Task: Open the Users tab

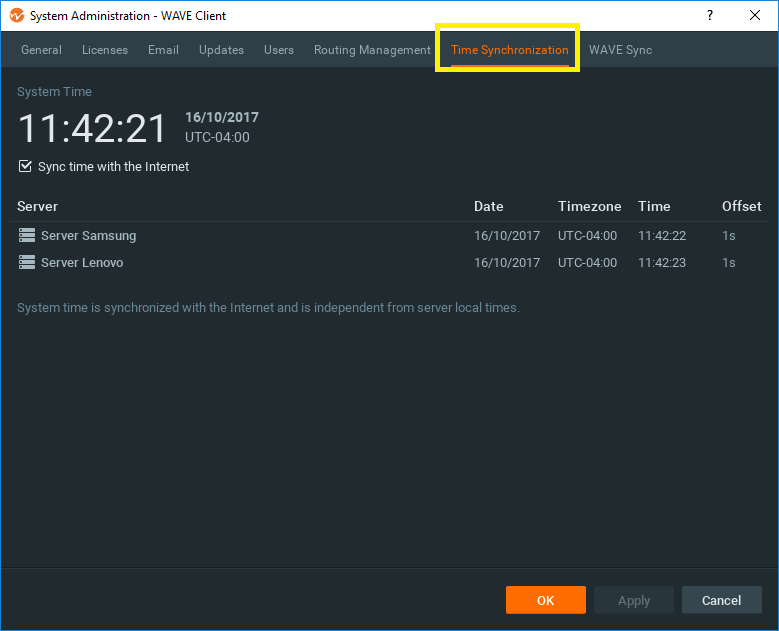Action: [x=279, y=50]
